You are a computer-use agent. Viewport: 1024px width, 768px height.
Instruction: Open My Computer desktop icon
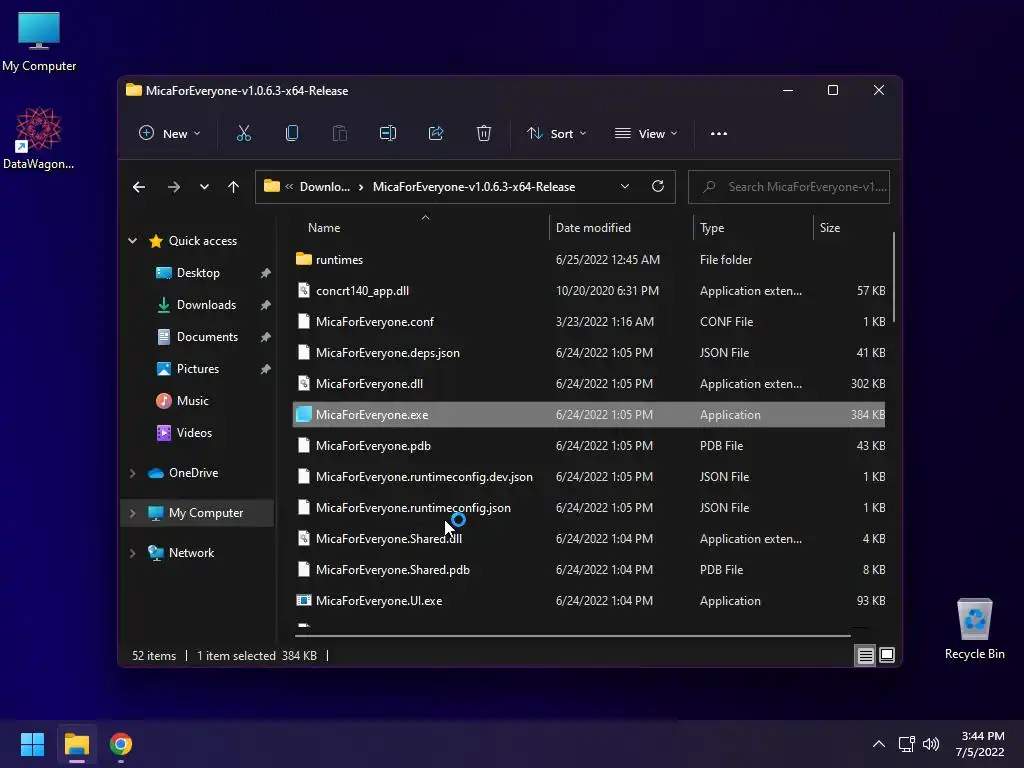(39, 41)
